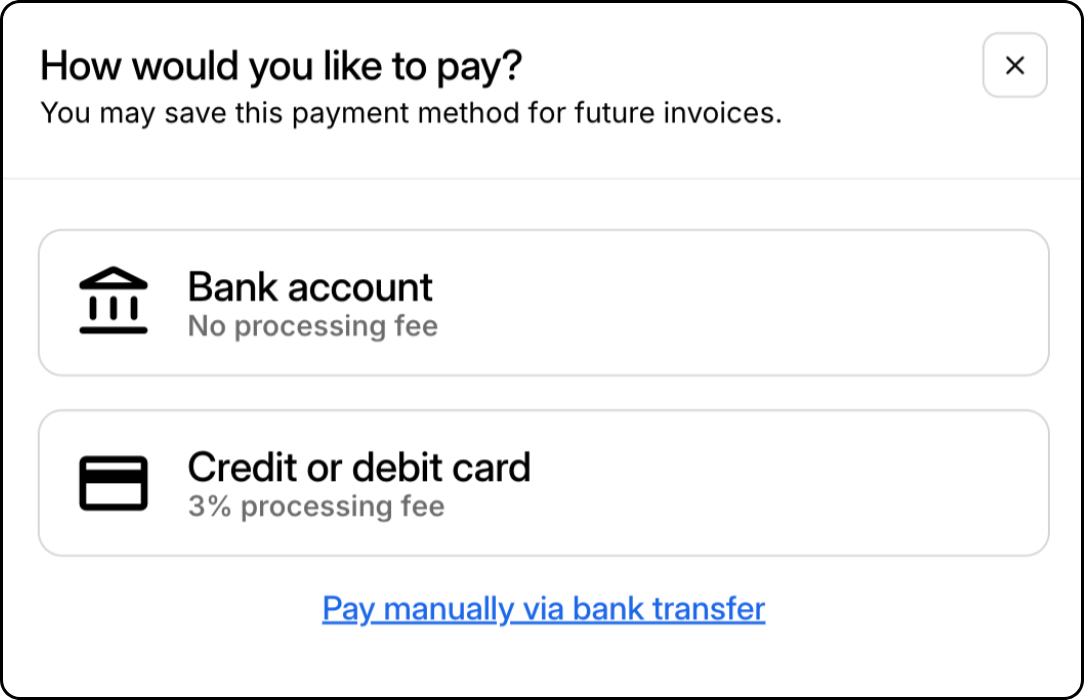1084x700 pixels.
Task: Follow the blue bank transfer hyperlink
Action: (543, 609)
